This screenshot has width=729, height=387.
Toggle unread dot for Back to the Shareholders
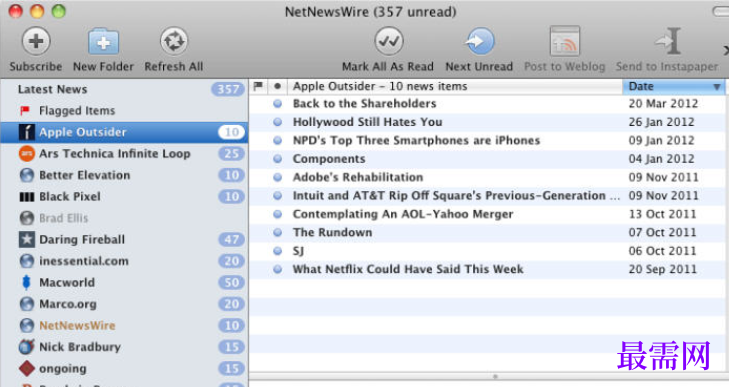click(278, 104)
